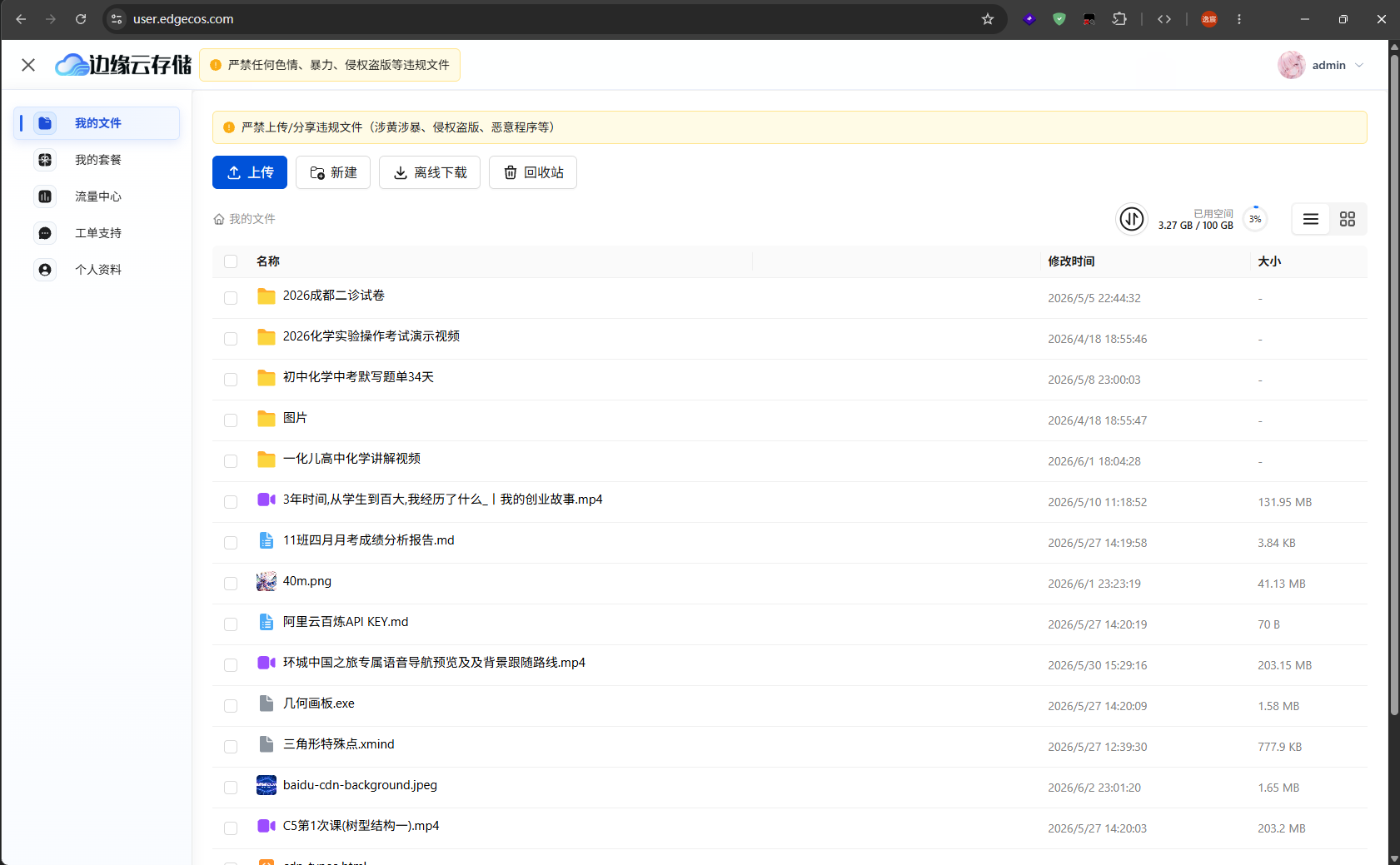1400x865 pixels.
Task: Open the browser extensions puzzle icon
Action: click(1119, 19)
